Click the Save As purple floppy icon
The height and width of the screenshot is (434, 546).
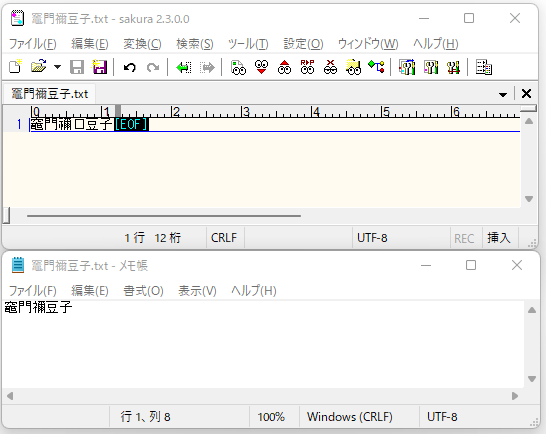click(x=99, y=67)
